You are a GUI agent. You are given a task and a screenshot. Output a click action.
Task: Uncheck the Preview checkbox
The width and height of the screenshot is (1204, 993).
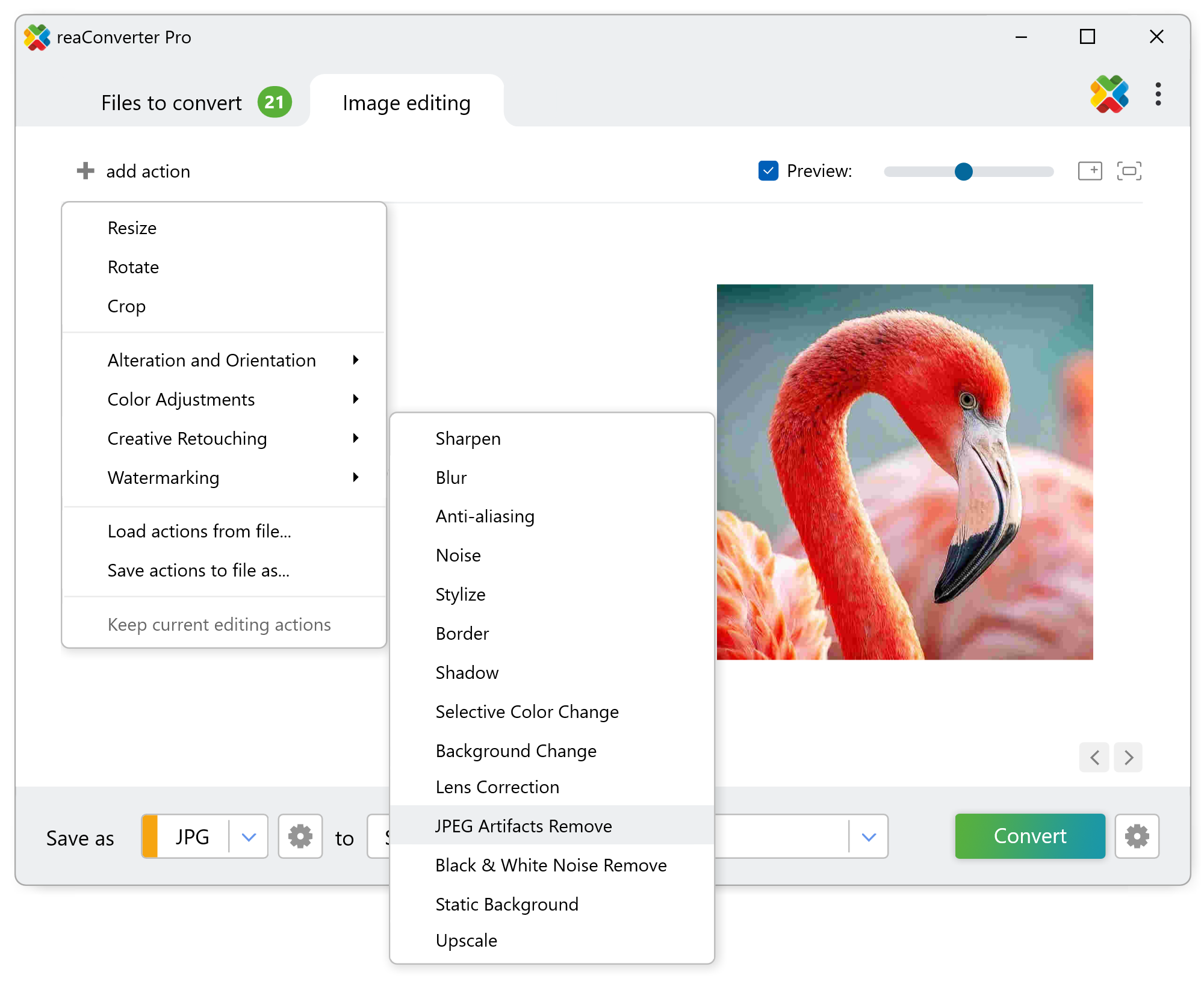[x=768, y=171]
